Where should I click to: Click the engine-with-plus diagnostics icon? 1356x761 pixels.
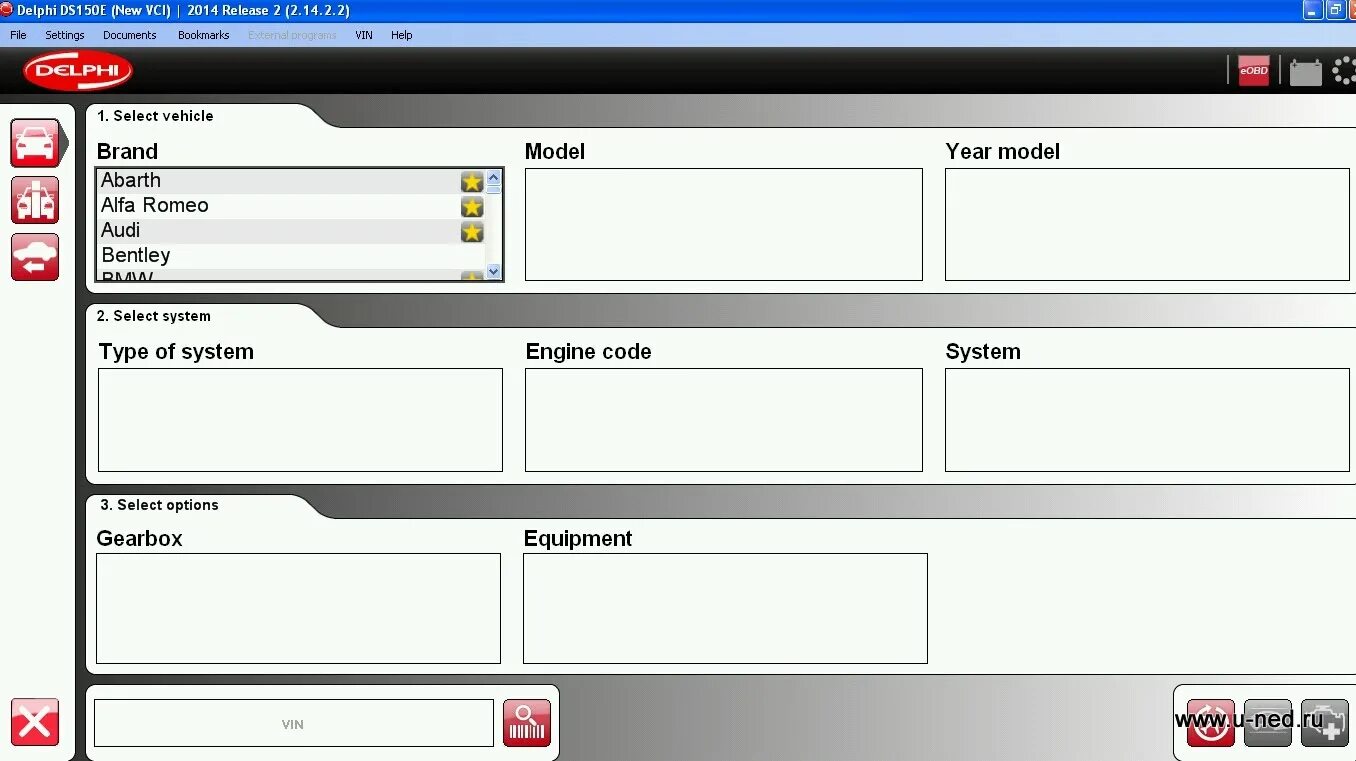coord(1324,723)
